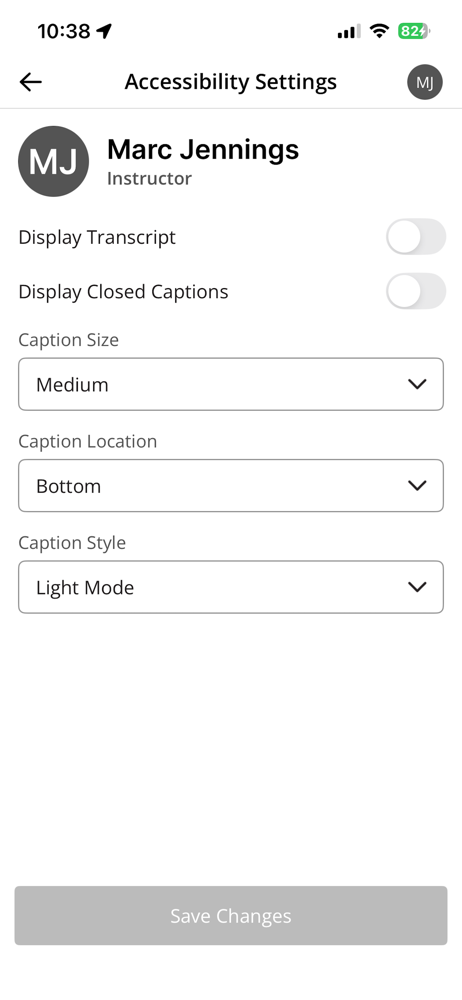The width and height of the screenshot is (462, 1000).
Task: Tap the large MJ profile picture
Action: pyautogui.click(x=54, y=161)
